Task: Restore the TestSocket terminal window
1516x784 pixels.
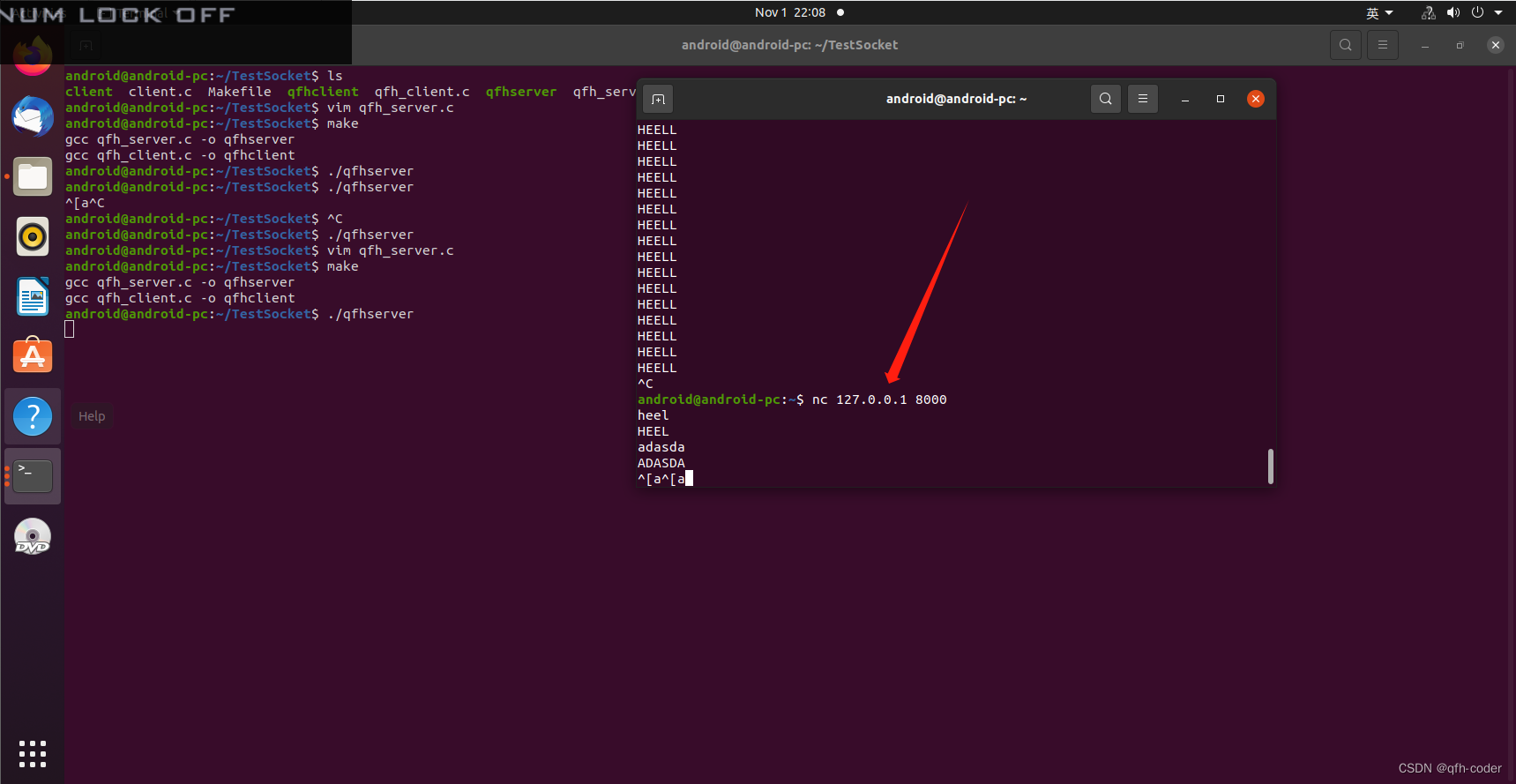Action: tap(1460, 45)
